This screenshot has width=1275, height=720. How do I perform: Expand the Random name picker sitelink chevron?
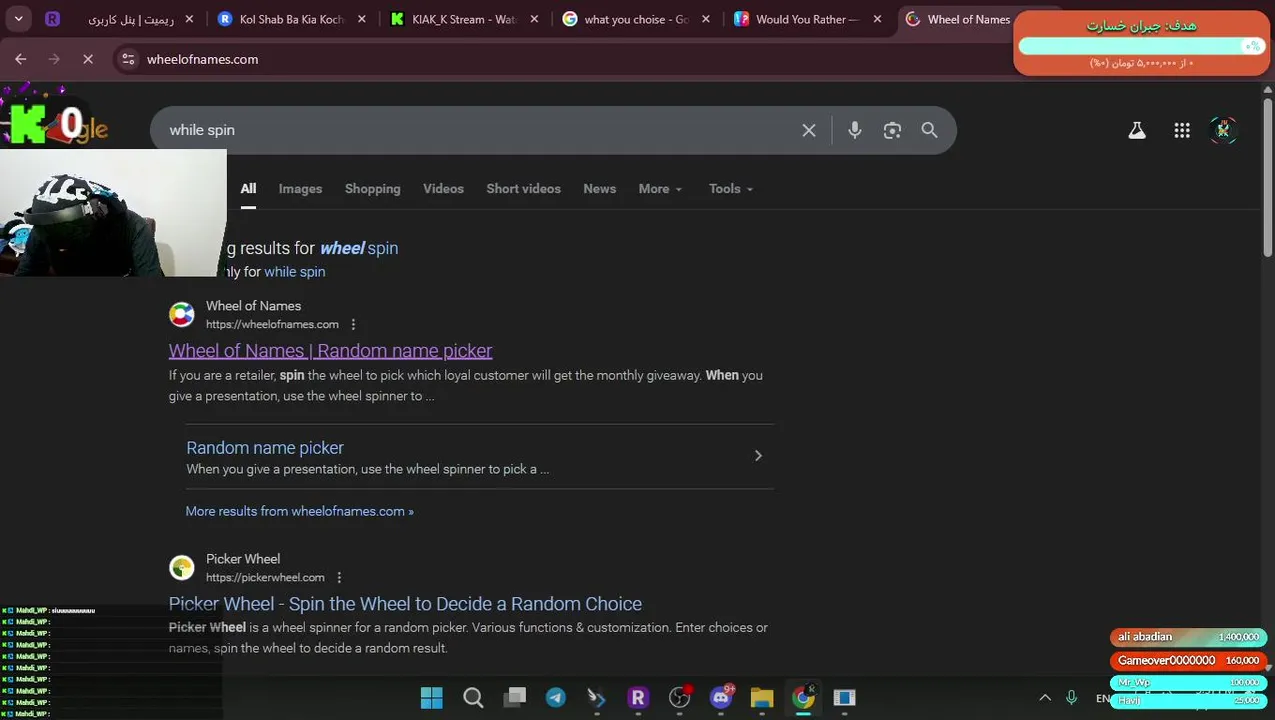point(758,456)
